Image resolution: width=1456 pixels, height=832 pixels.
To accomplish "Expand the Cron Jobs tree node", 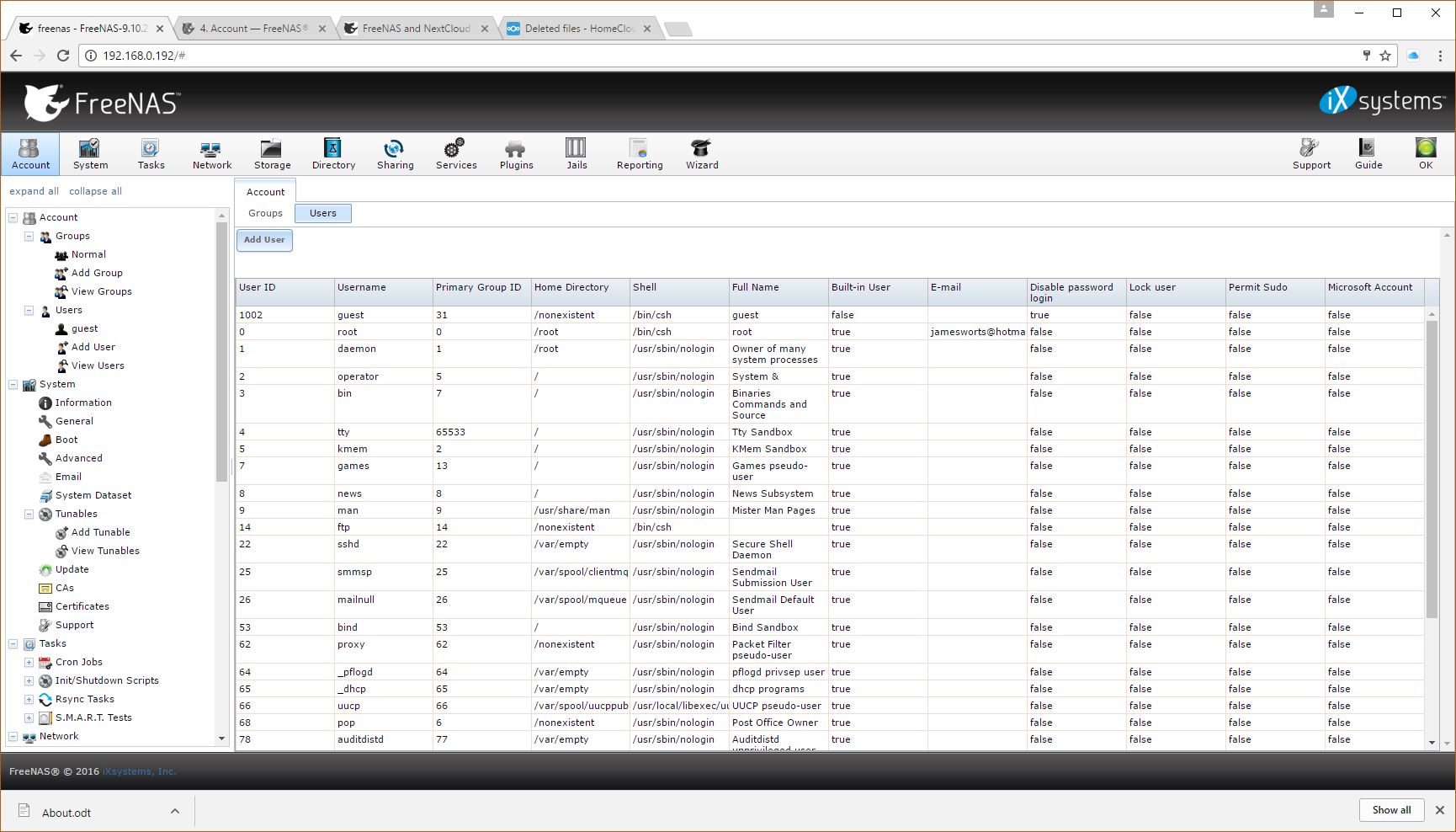I will tap(29, 662).
